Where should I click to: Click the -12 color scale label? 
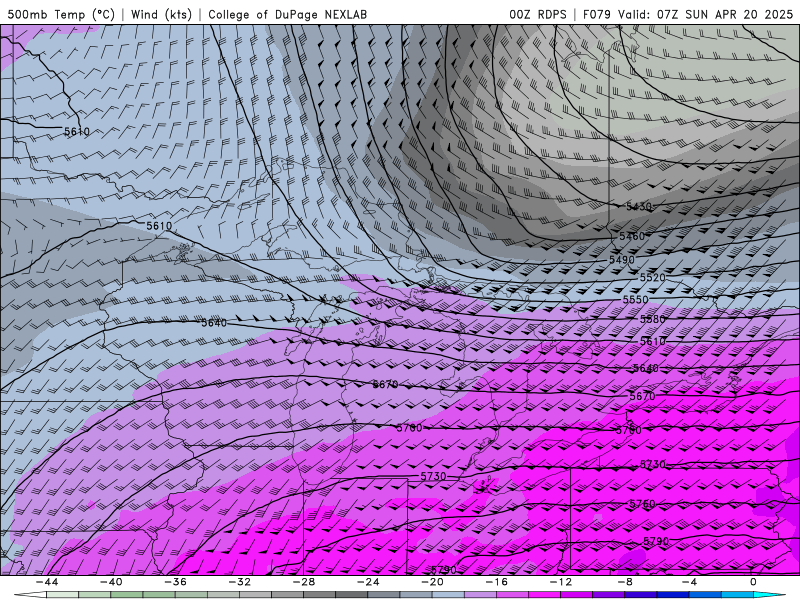[561, 582]
